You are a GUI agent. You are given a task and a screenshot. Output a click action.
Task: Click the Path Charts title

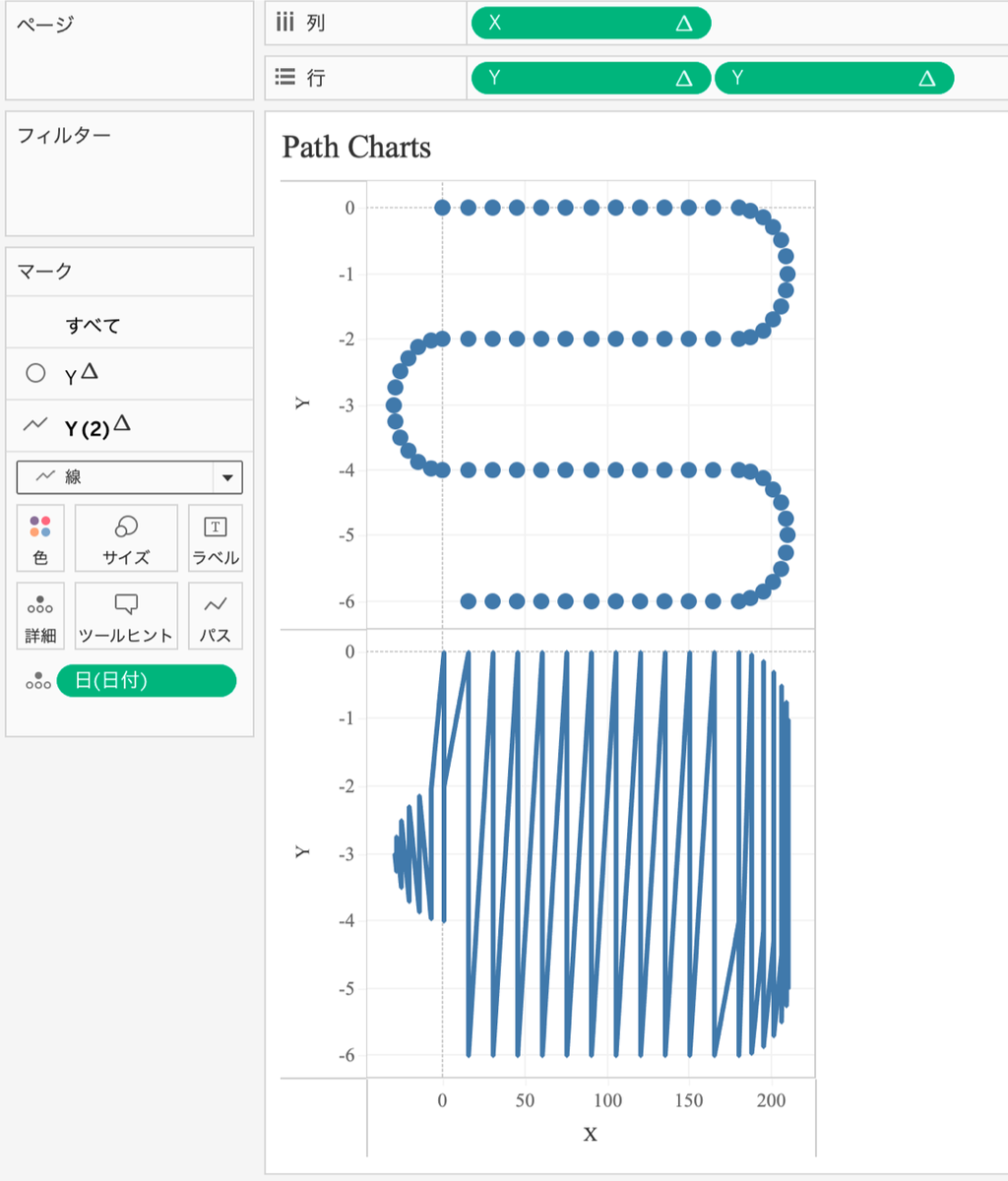356,148
